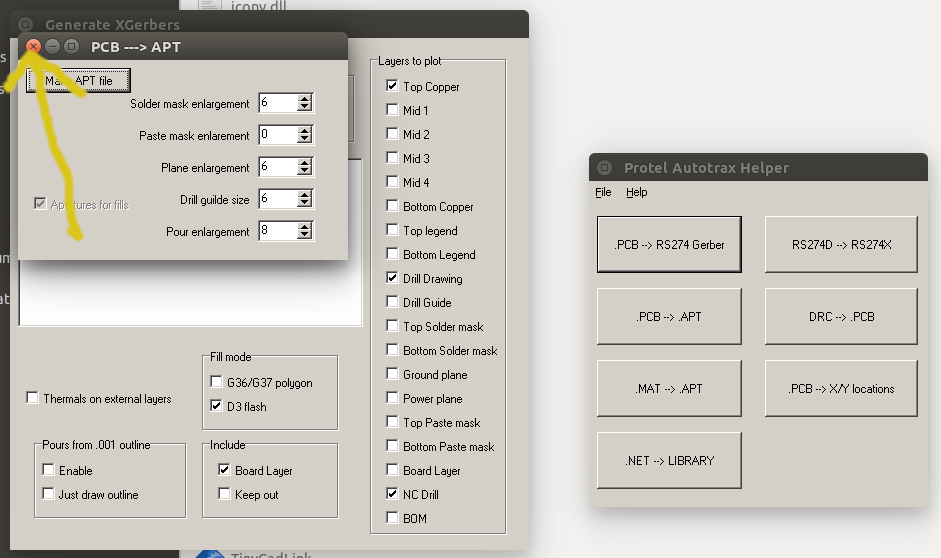Decrease Solder mask enlargement value
Screen dimensions: 941x558
(305, 107)
